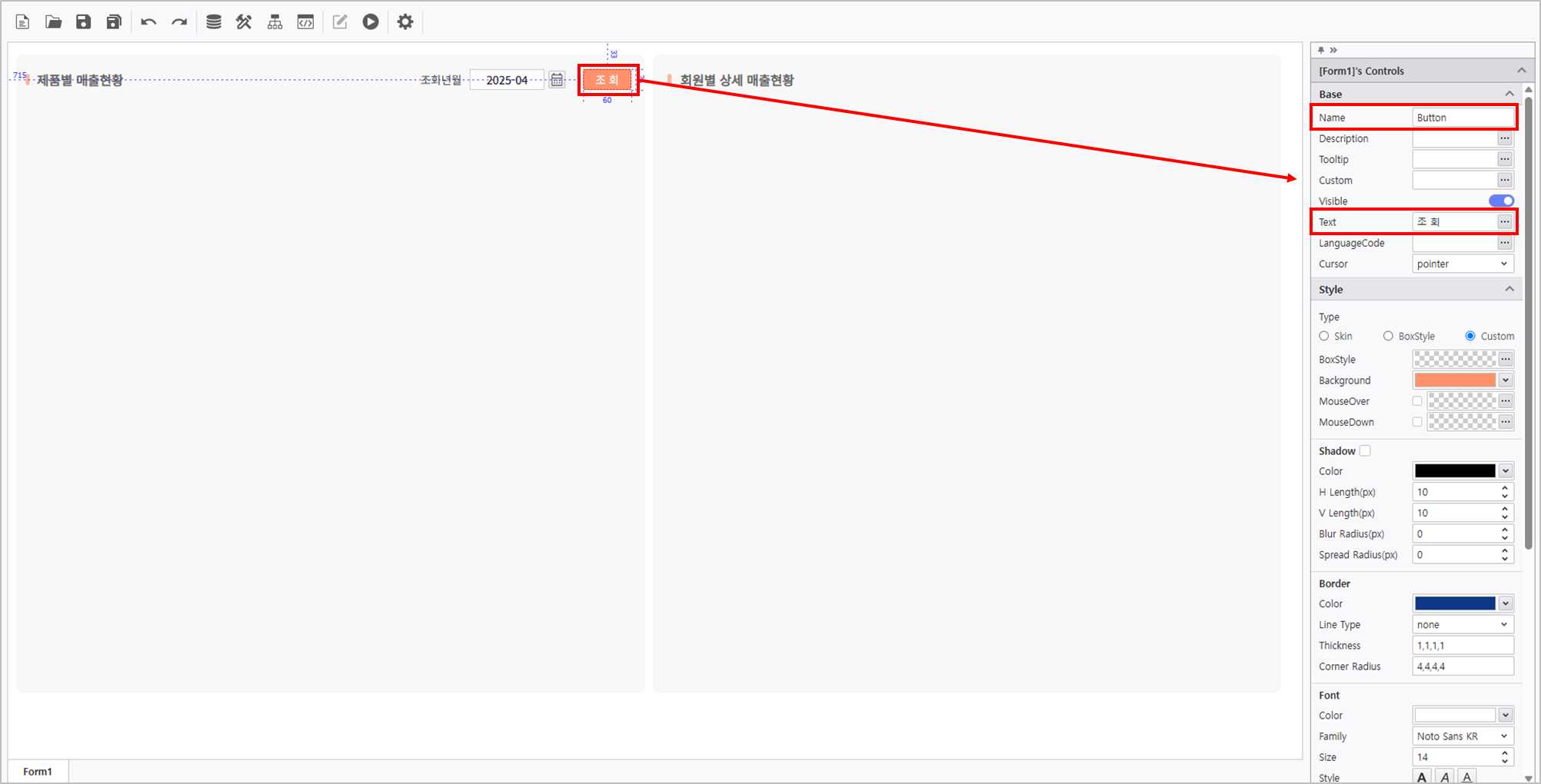Open the code view toolbar icon

pos(305,22)
